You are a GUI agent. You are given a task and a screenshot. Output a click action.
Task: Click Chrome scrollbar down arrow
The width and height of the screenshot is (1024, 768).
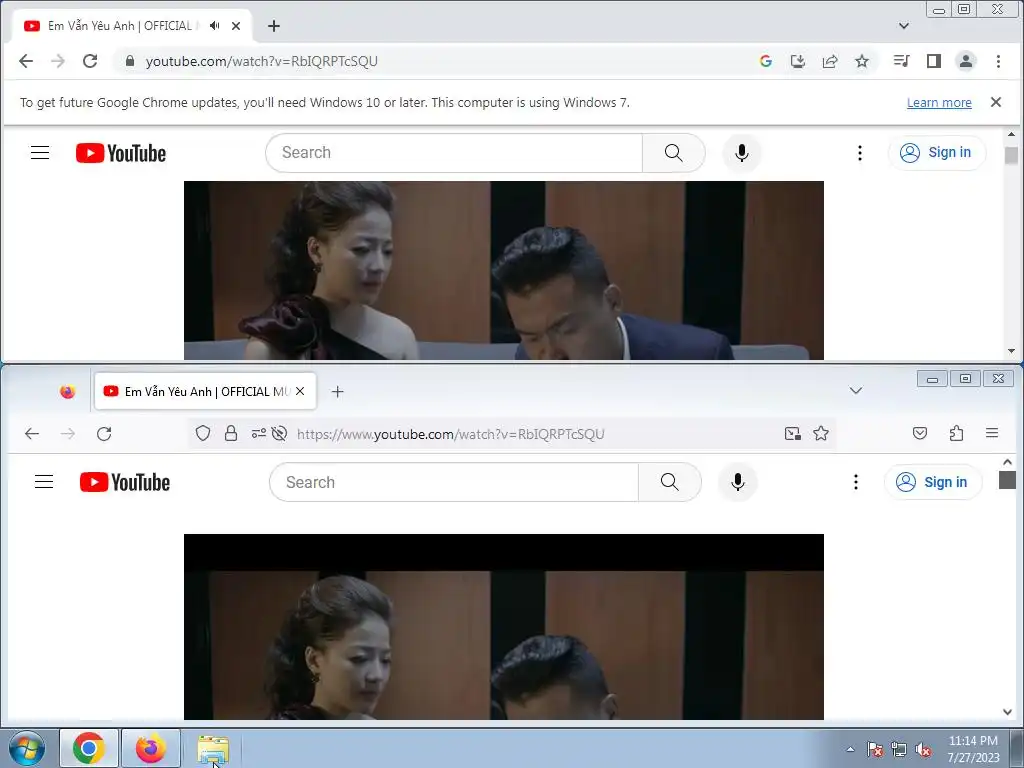(x=1011, y=351)
